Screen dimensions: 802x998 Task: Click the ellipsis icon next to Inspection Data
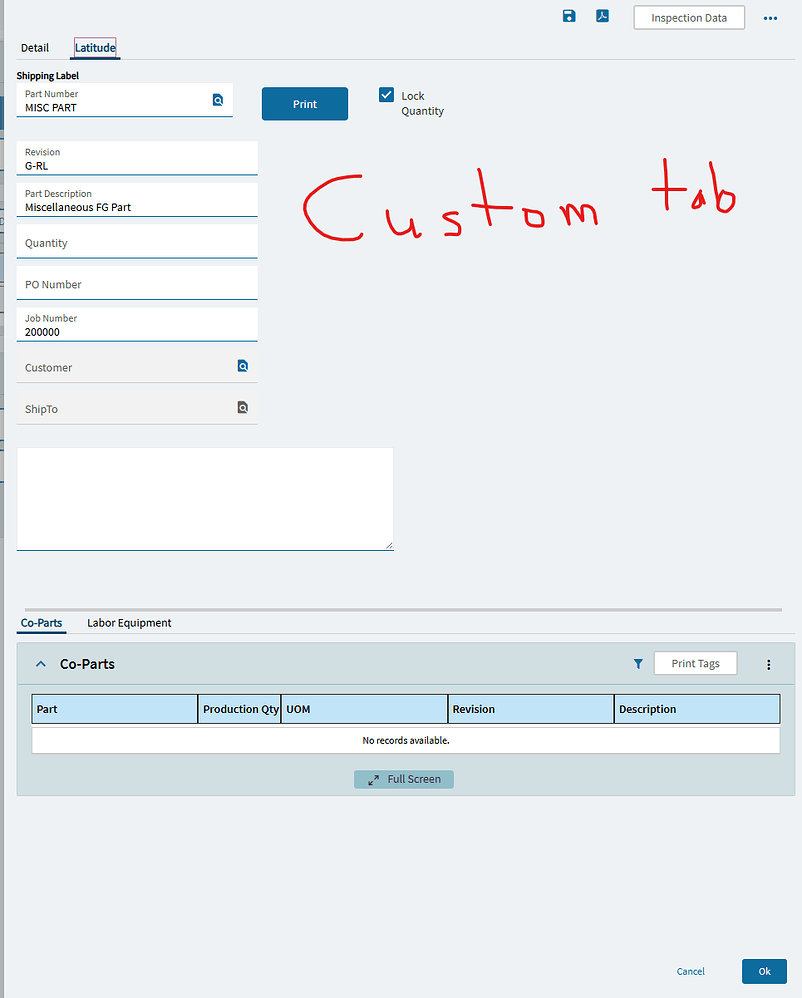pyautogui.click(x=769, y=17)
